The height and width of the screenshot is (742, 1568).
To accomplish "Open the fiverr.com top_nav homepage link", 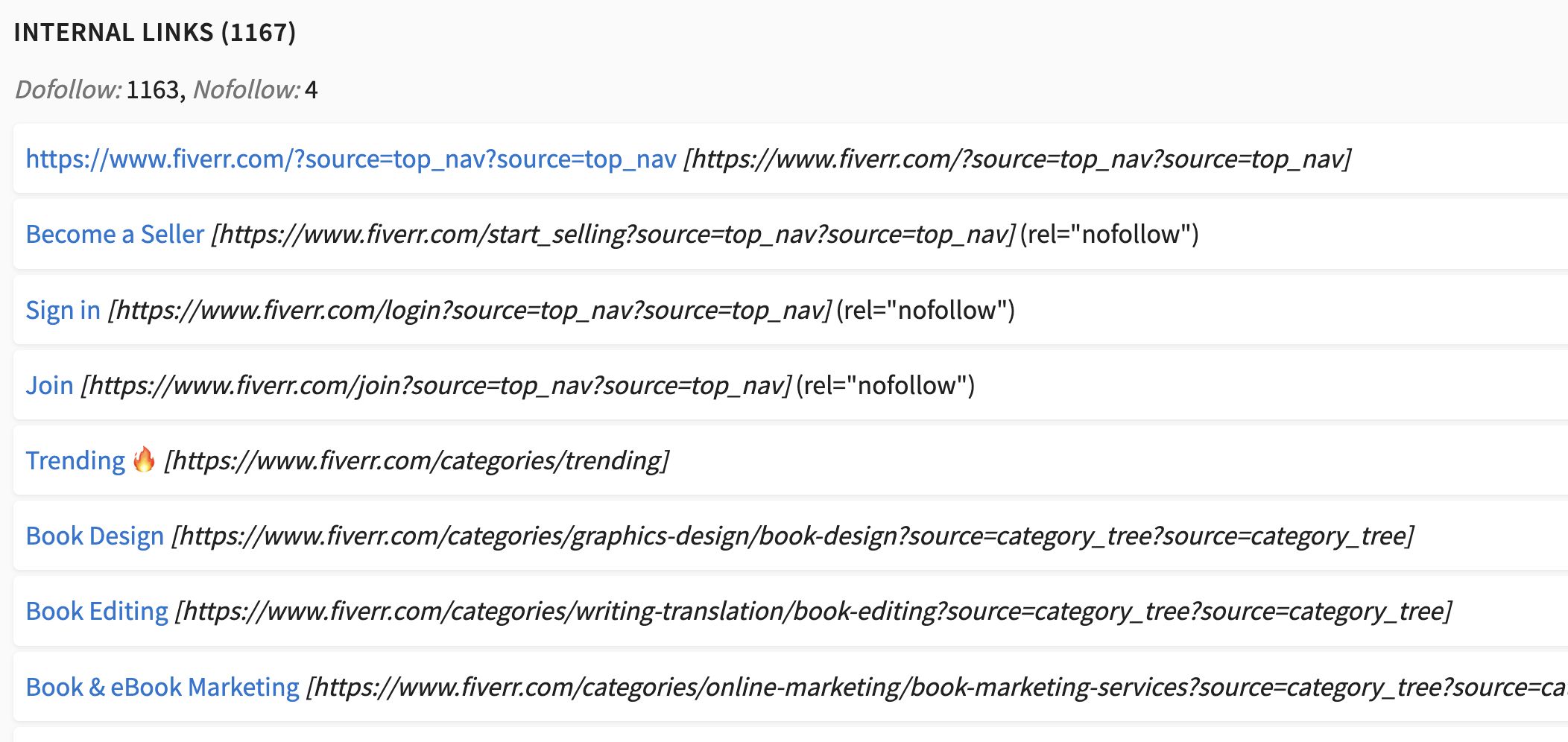I will [x=351, y=159].
